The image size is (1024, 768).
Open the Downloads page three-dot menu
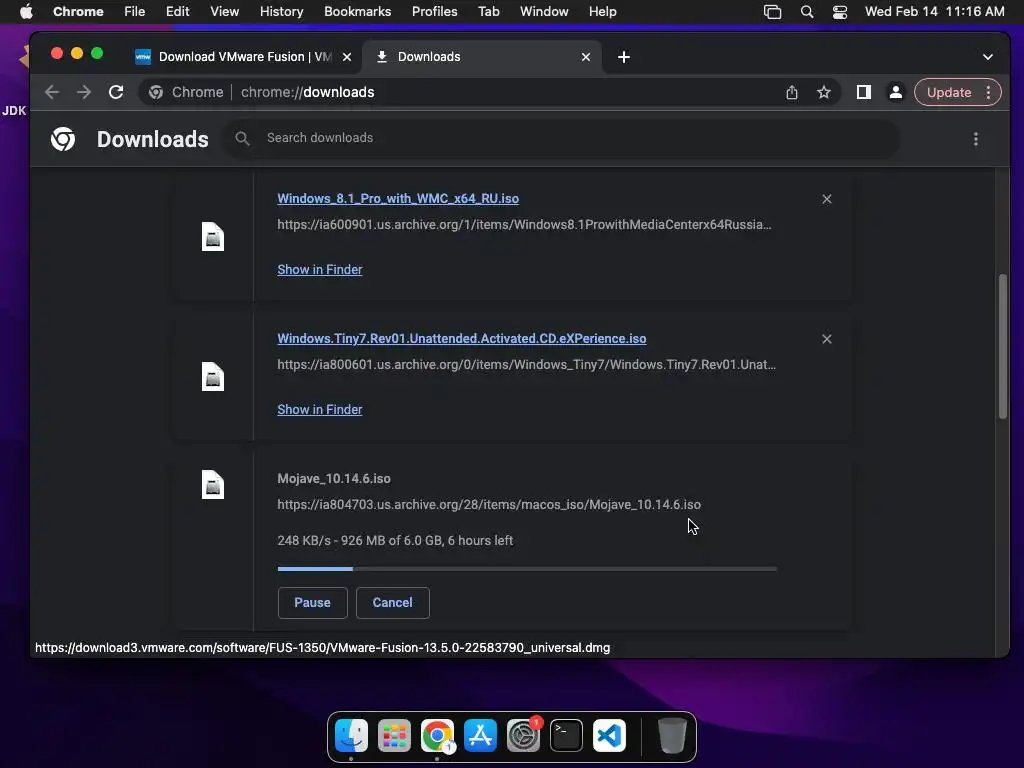tap(976, 139)
